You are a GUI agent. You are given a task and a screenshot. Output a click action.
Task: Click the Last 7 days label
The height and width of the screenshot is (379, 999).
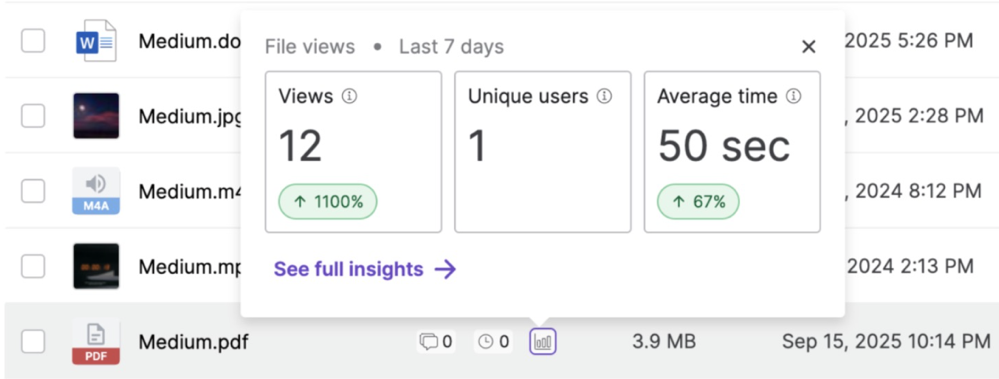tap(451, 47)
